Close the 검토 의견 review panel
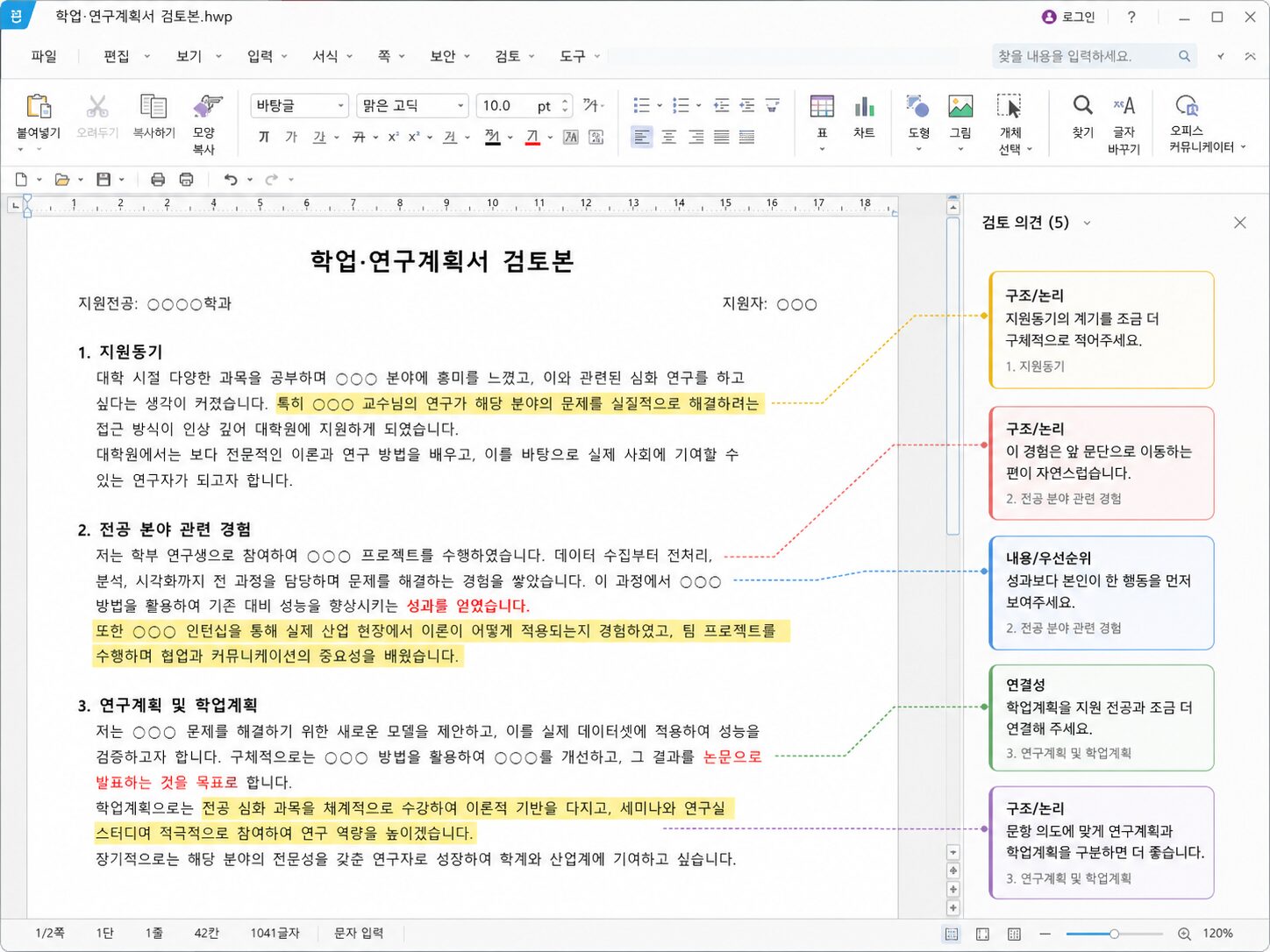This screenshot has width=1270, height=952. [1239, 223]
